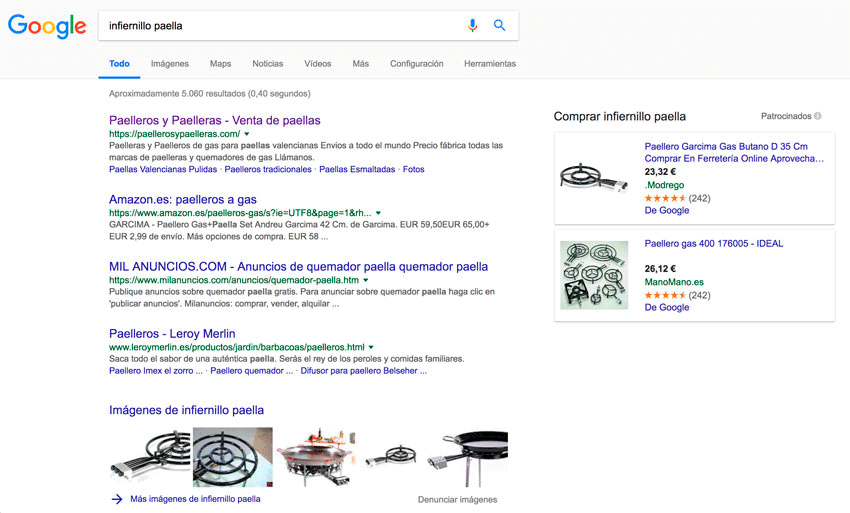Open Imágenes de infiernillo paella heading

click(x=186, y=410)
